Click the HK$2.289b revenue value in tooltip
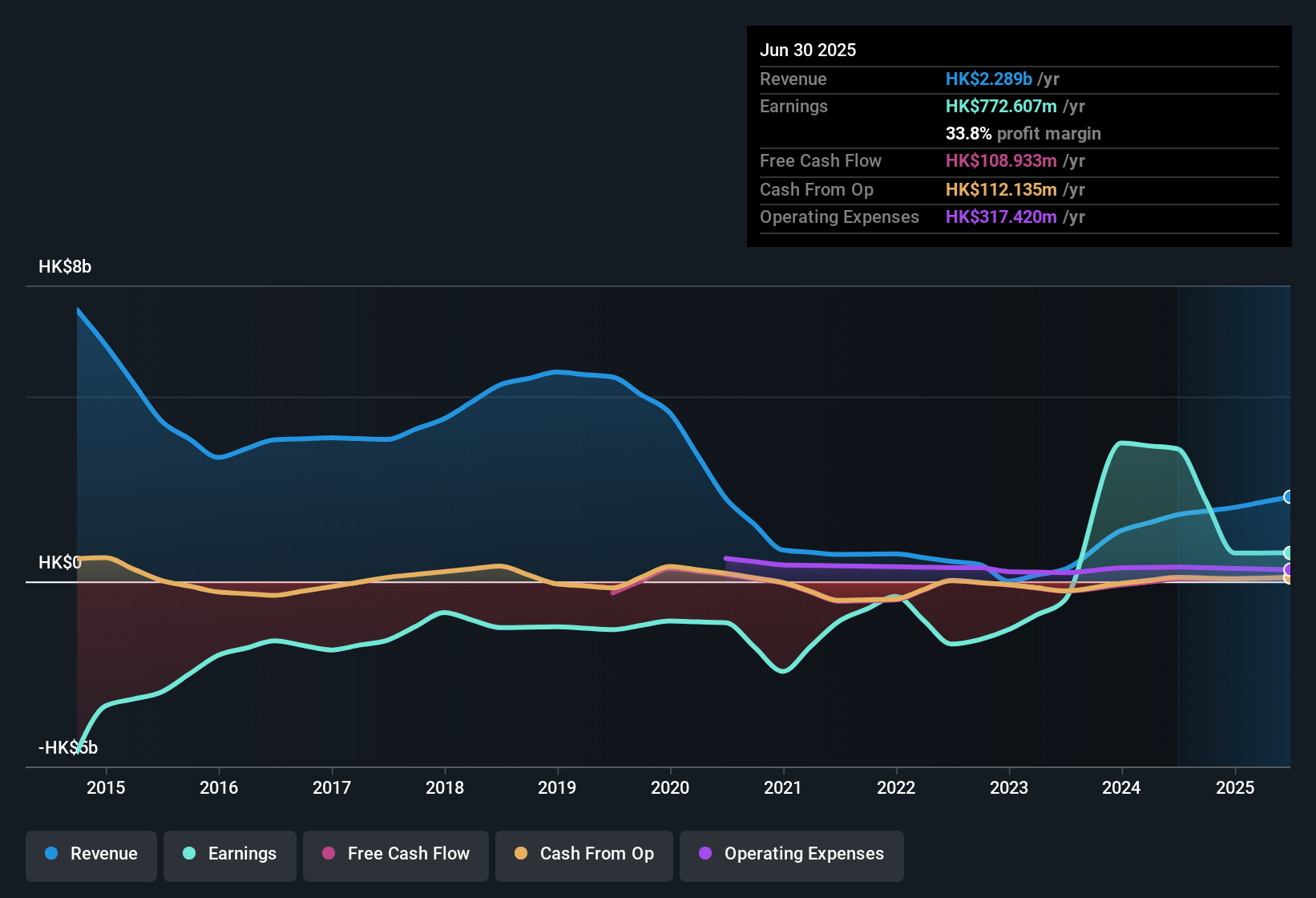 pyautogui.click(x=988, y=79)
